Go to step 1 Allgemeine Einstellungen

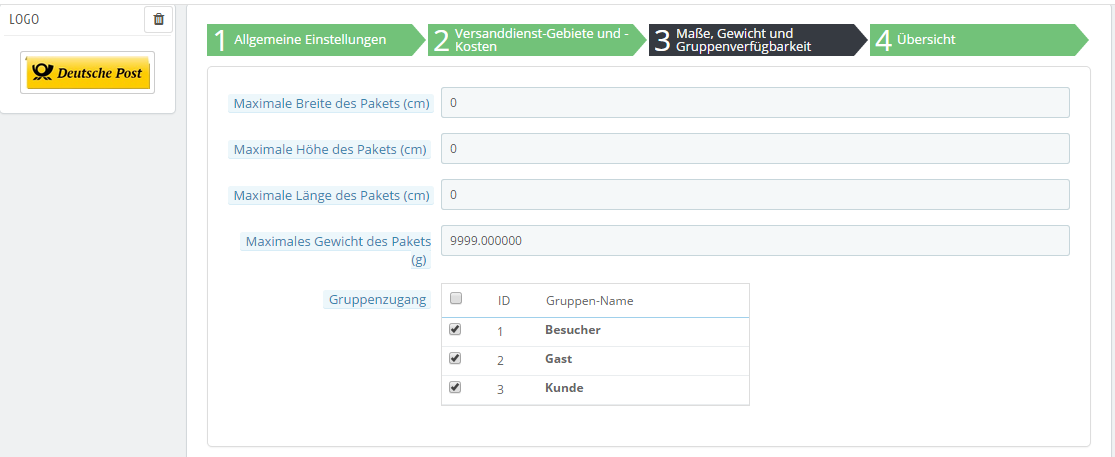311,40
